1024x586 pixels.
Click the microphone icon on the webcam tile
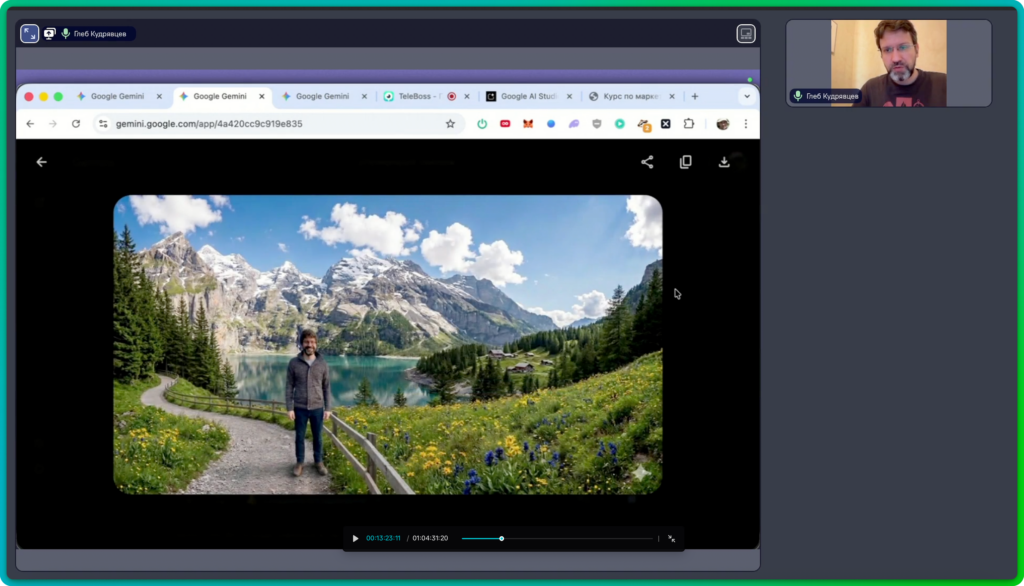pyautogui.click(x=797, y=96)
